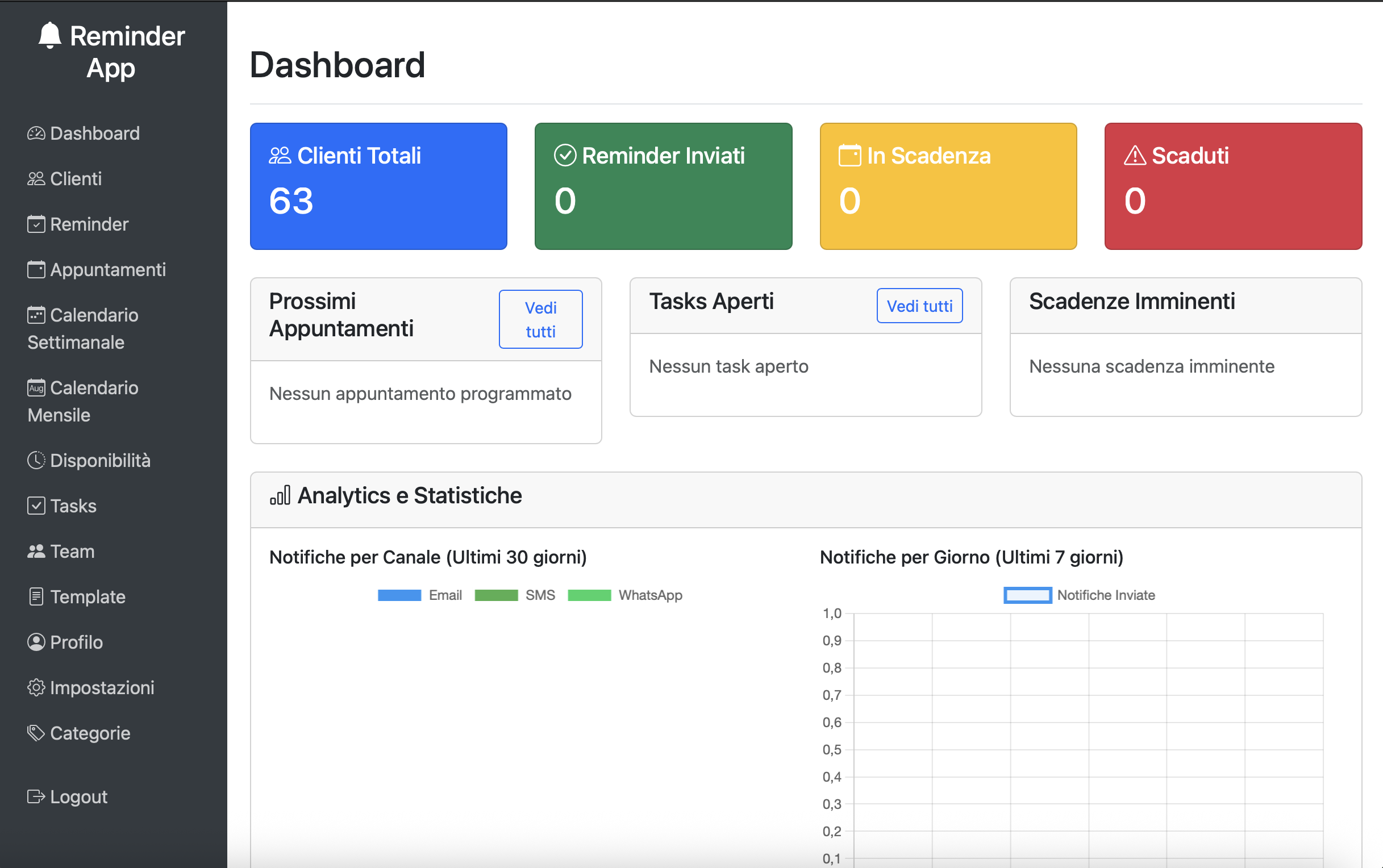Image resolution: width=1383 pixels, height=868 pixels.
Task: Click the Categorie tag icon
Action: coord(36,733)
